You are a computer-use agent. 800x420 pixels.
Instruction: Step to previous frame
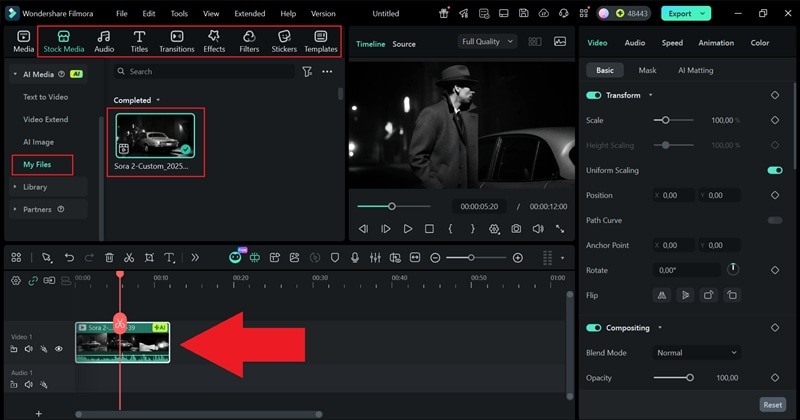[x=363, y=229]
